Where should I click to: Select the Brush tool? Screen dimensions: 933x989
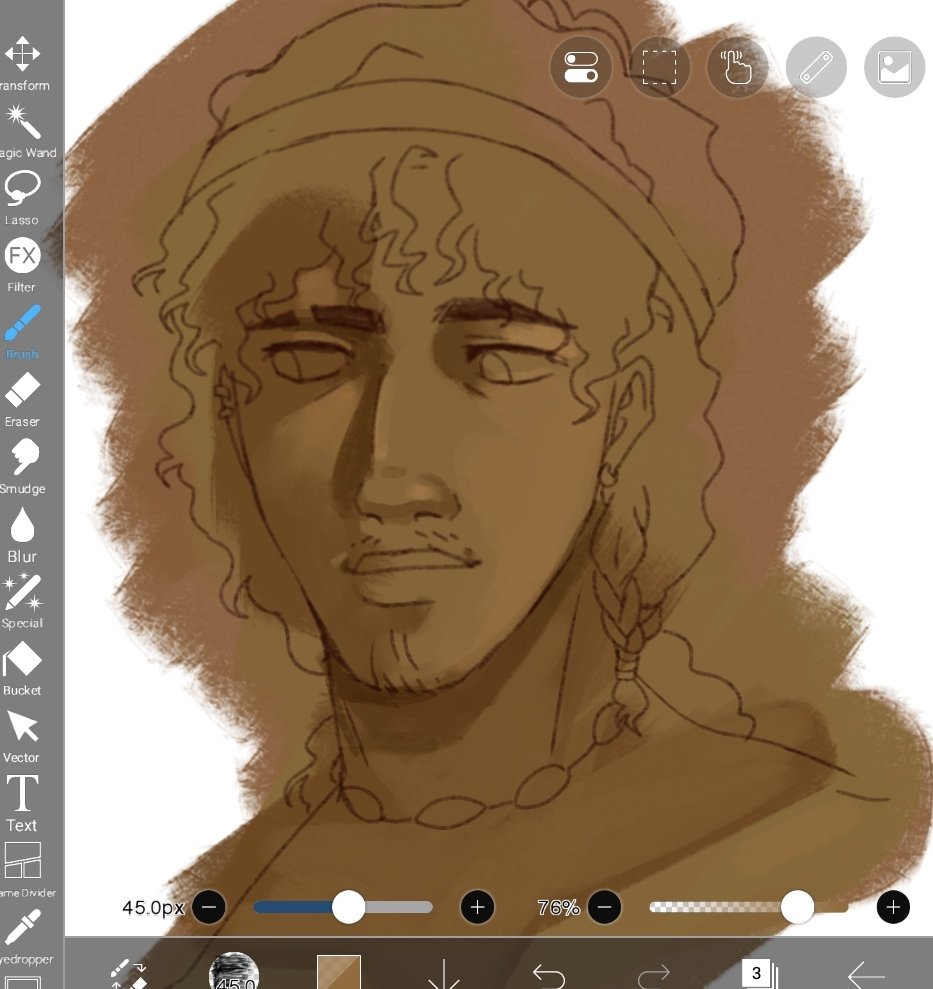pyautogui.click(x=22, y=332)
